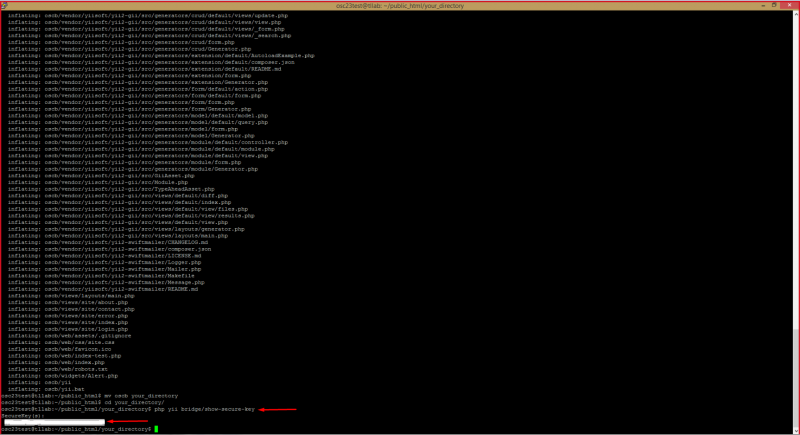Click the window title bar text
The width and height of the screenshot is (800, 435).
coord(399,5)
